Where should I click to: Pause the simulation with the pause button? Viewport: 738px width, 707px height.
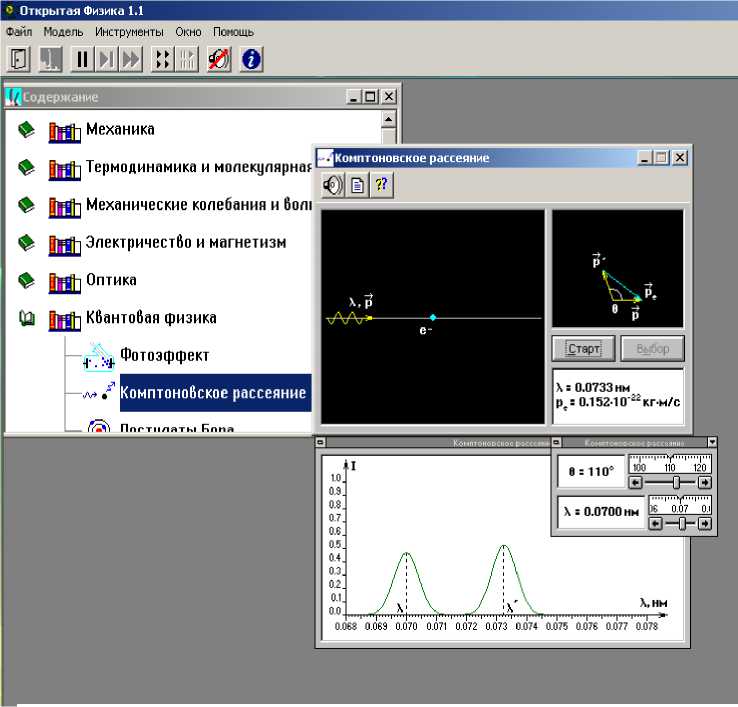tap(83, 59)
